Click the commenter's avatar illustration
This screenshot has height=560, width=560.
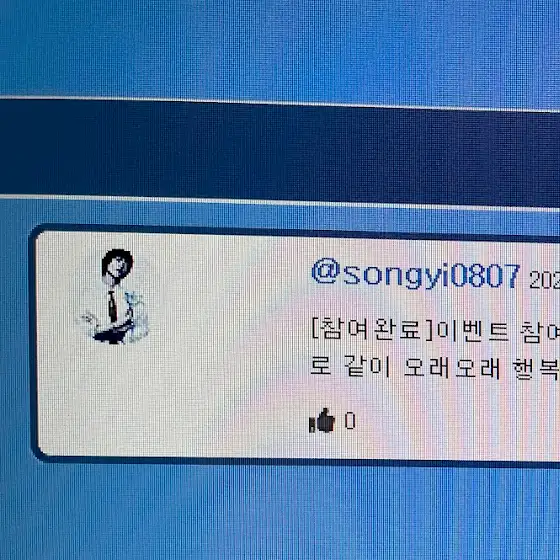pyautogui.click(x=114, y=296)
